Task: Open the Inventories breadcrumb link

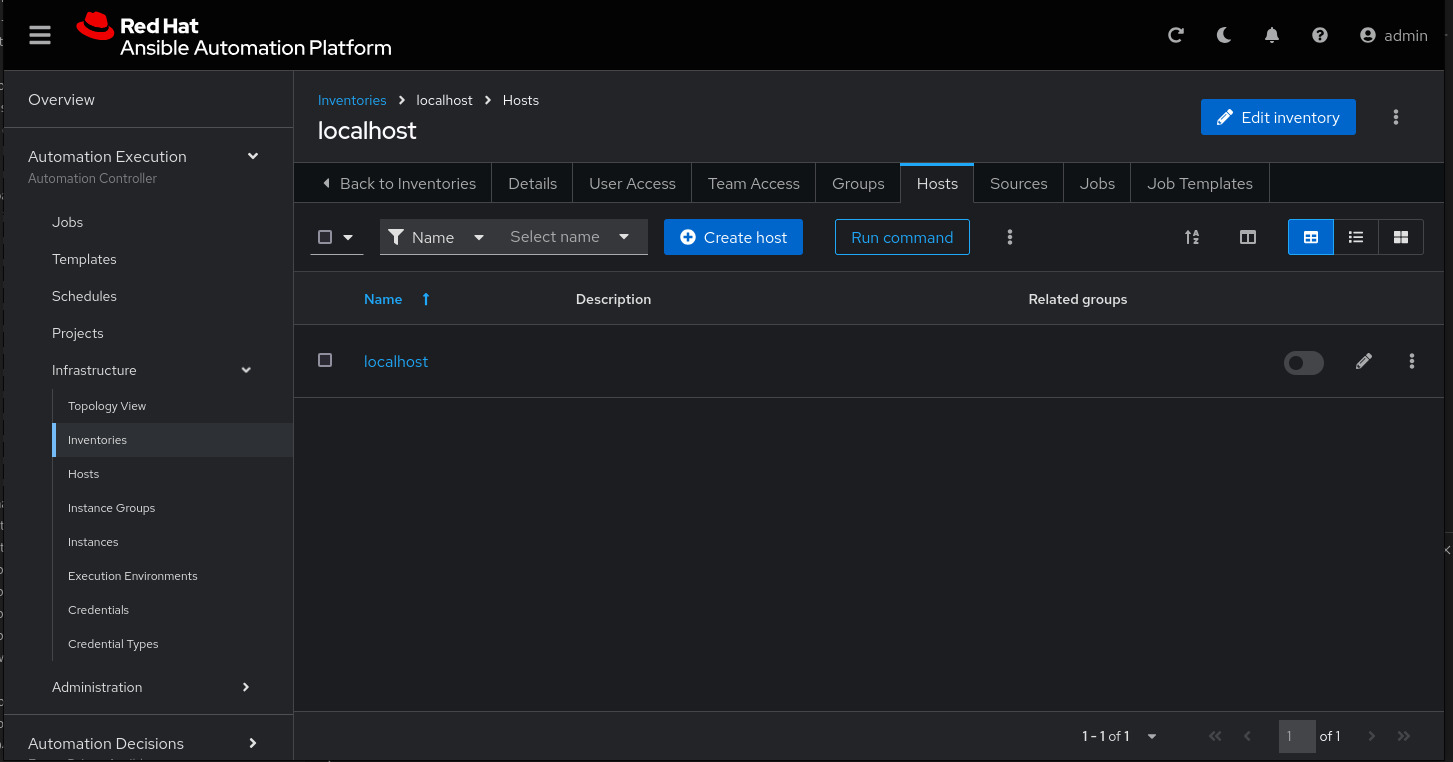Action: pyautogui.click(x=352, y=100)
